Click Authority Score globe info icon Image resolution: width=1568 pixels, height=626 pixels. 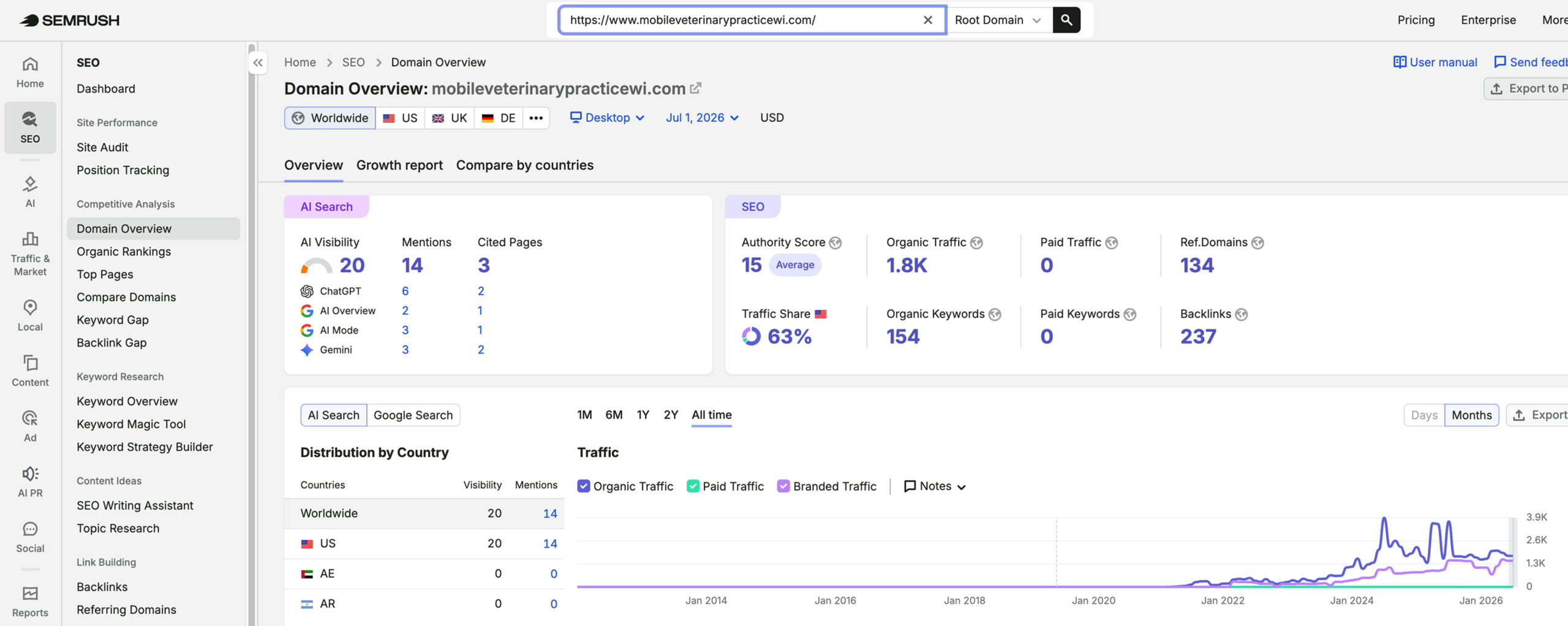pyautogui.click(x=835, y=243)
